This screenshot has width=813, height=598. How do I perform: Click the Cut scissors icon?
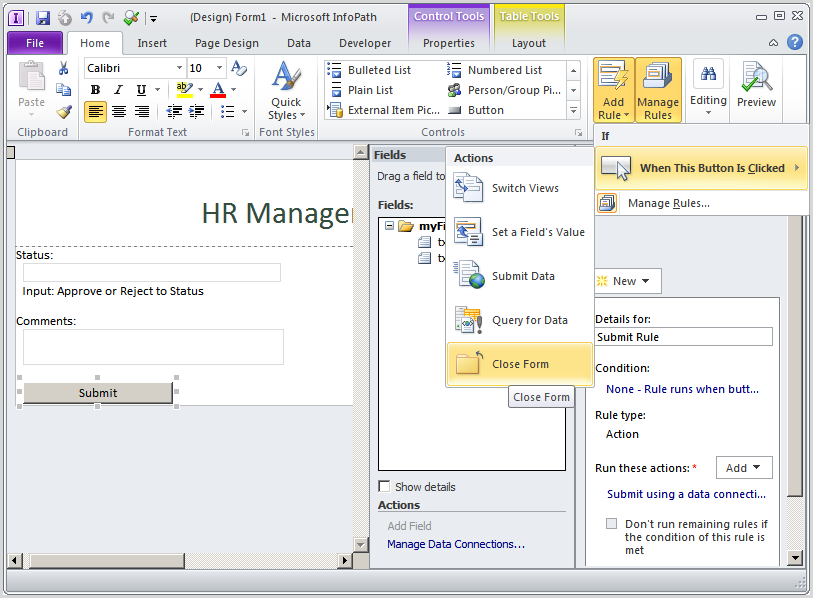point(63,68)
